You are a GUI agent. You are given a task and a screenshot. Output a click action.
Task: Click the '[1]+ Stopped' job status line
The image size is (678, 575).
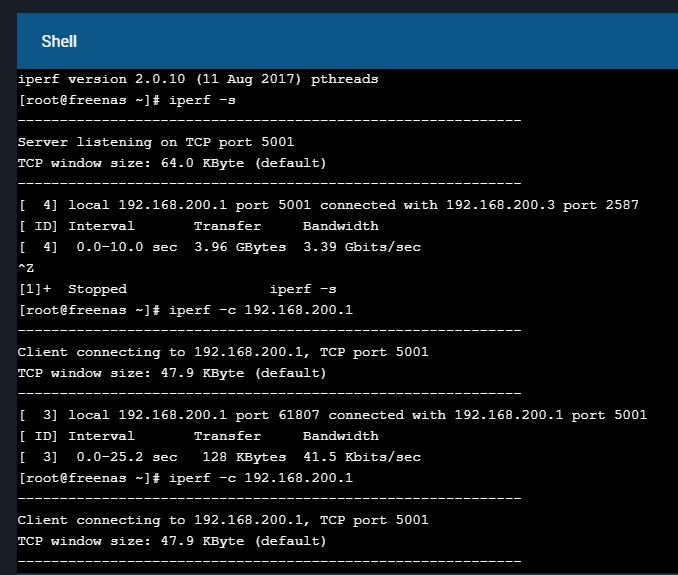point(177,289)
